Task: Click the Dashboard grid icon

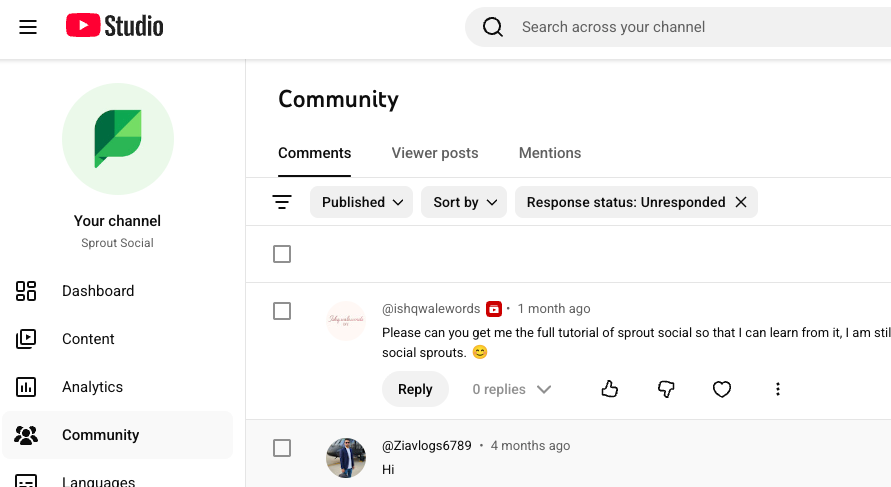Action: point(26,291)
